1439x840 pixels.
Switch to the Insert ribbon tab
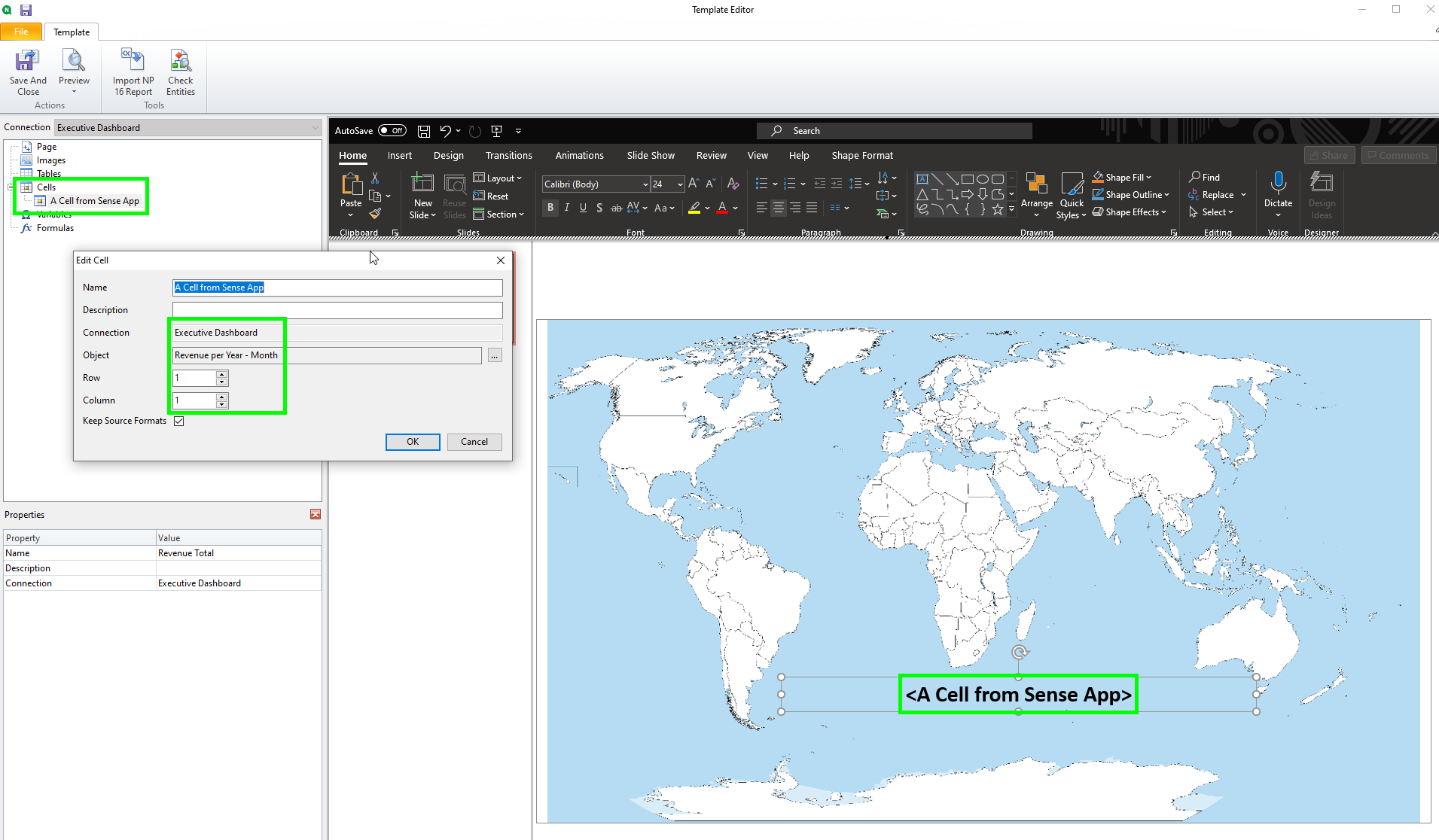(399, 156)
